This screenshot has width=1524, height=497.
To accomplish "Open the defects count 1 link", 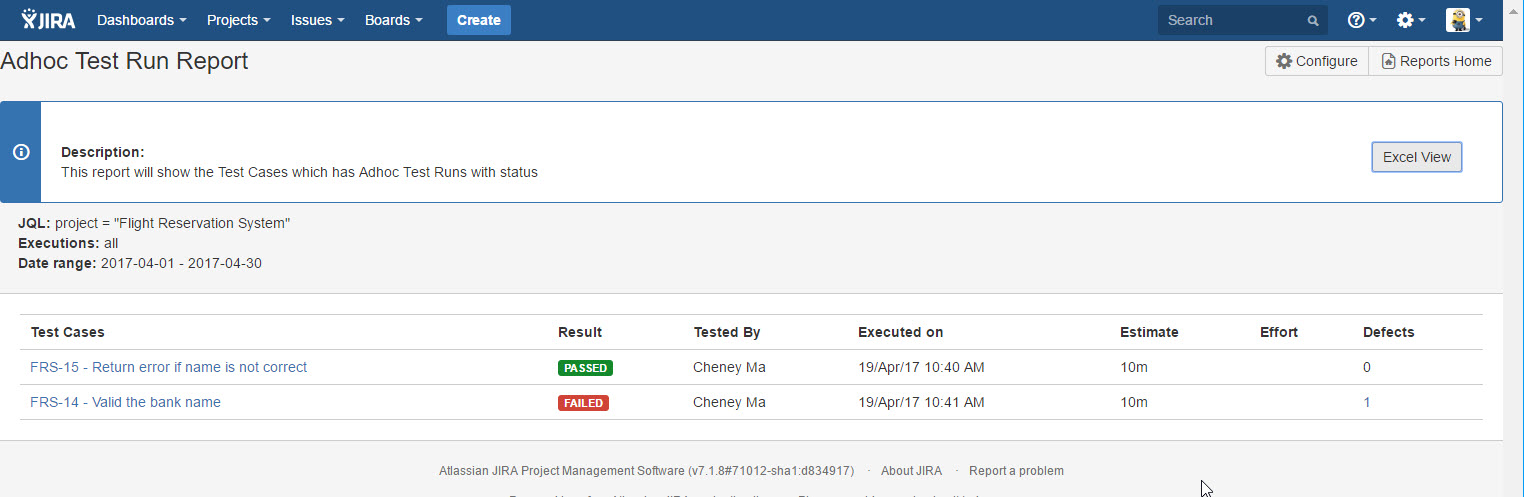I will [1367, 402].
